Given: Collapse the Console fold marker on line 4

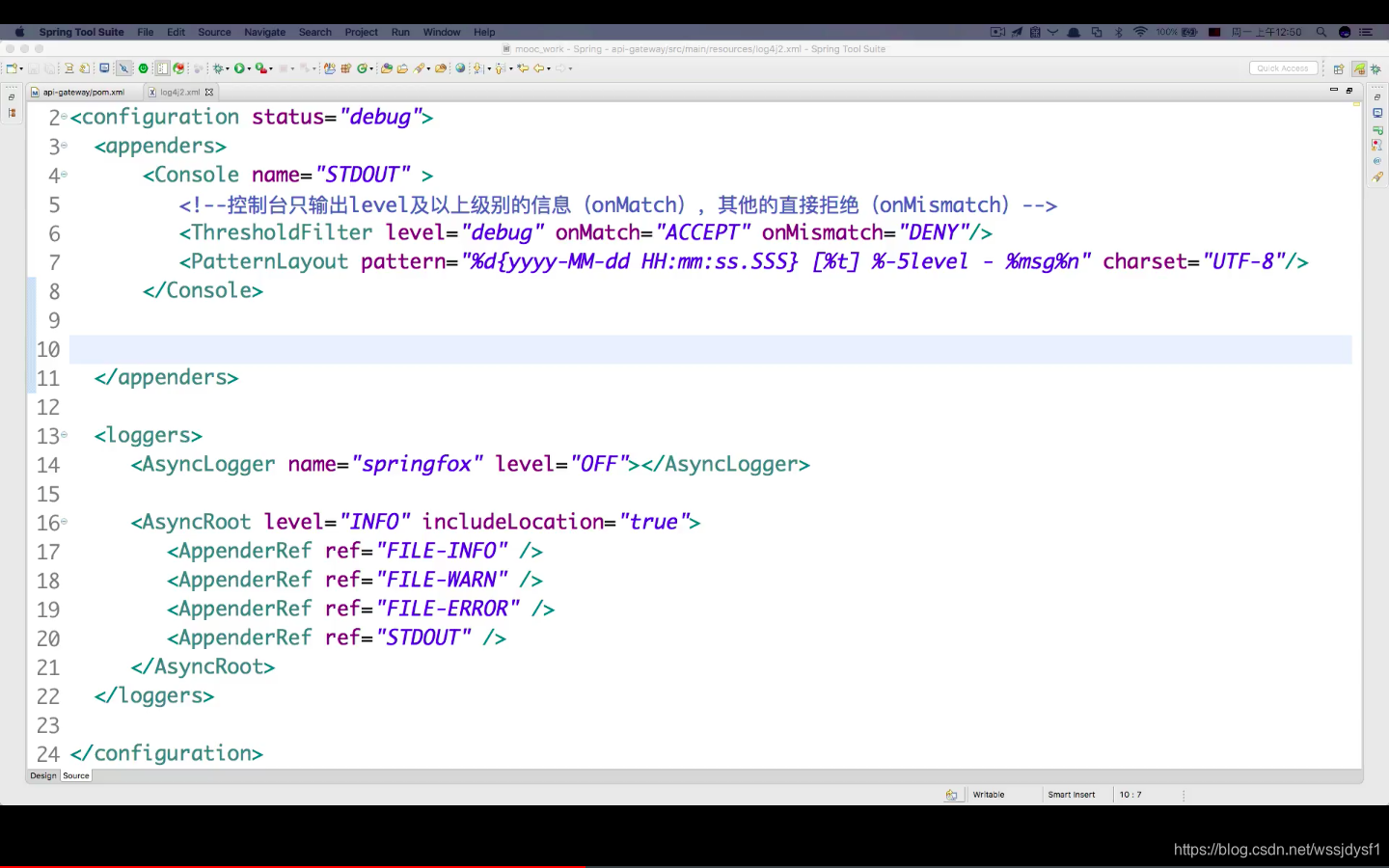Looking at the screenshot, I should coord(65,175).
